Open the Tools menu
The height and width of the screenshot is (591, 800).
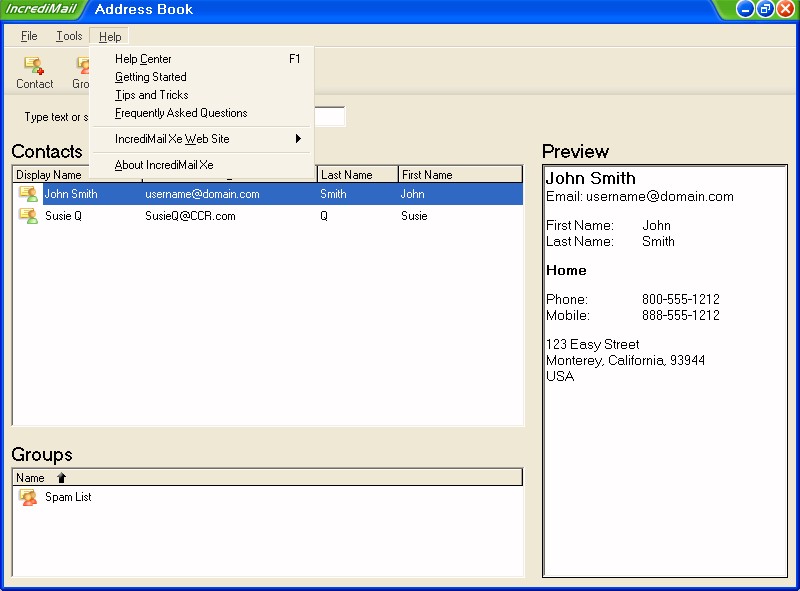[69, 37]
